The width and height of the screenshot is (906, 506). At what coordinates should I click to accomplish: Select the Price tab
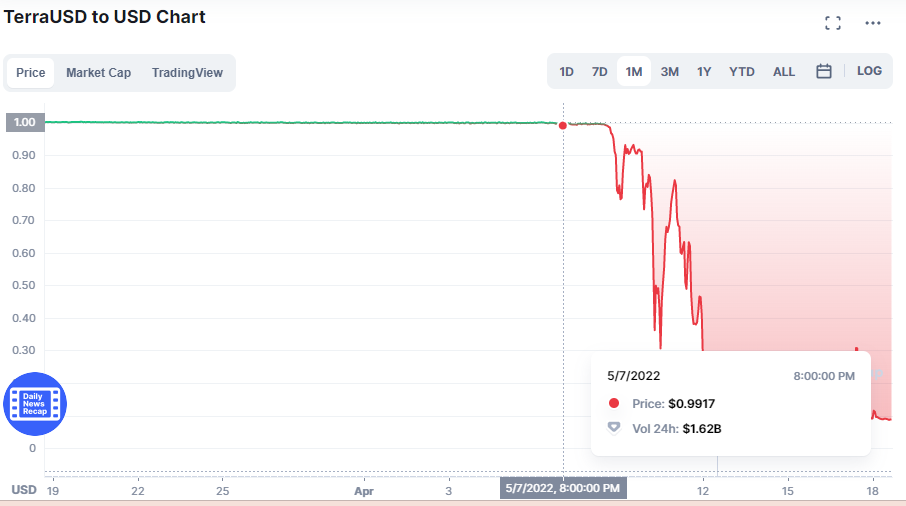31,73
